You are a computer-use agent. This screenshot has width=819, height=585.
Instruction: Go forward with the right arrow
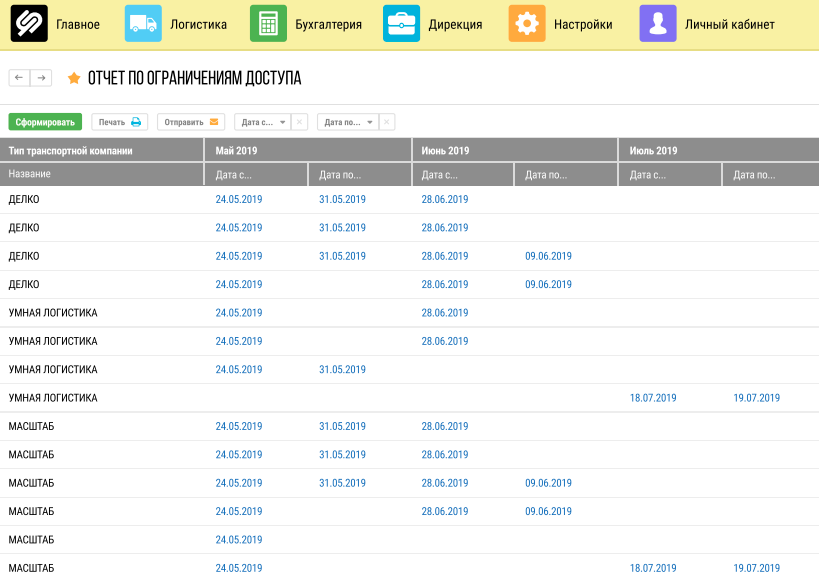41,78
